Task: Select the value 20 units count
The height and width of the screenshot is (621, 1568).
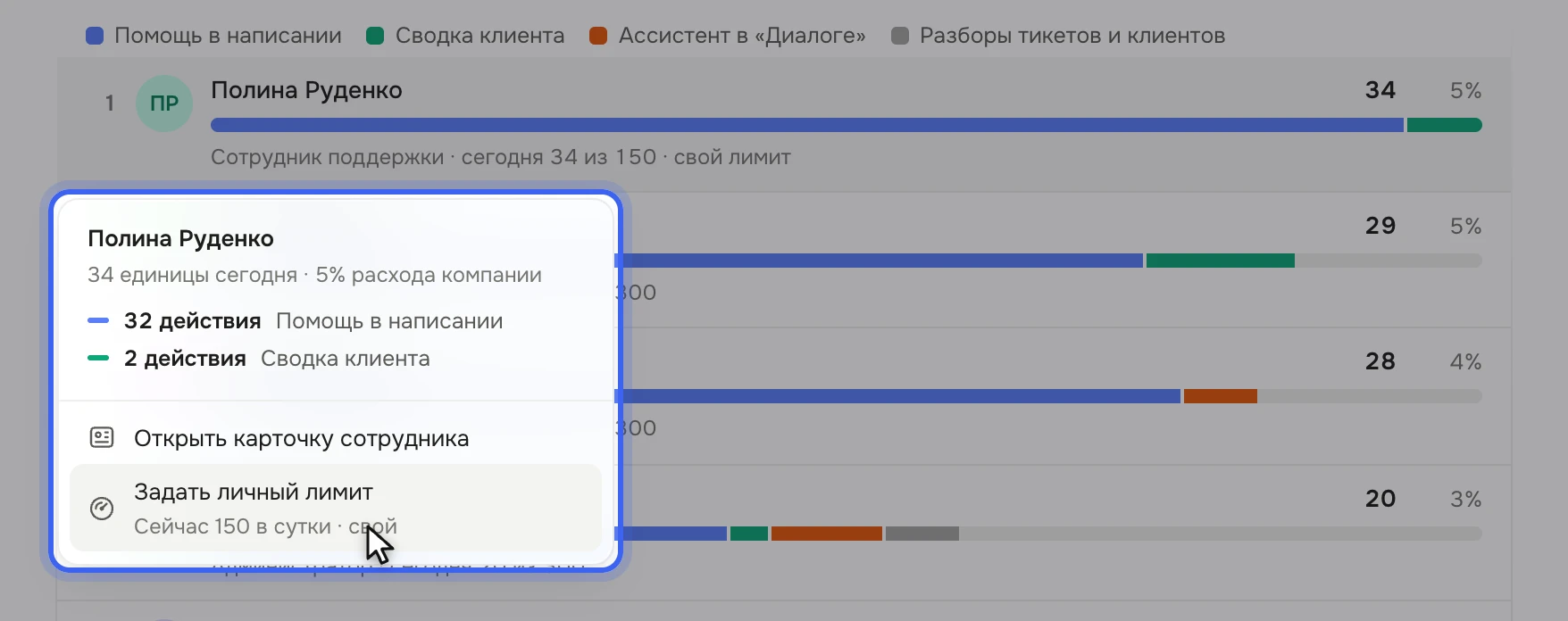Action: (1380, 499)
